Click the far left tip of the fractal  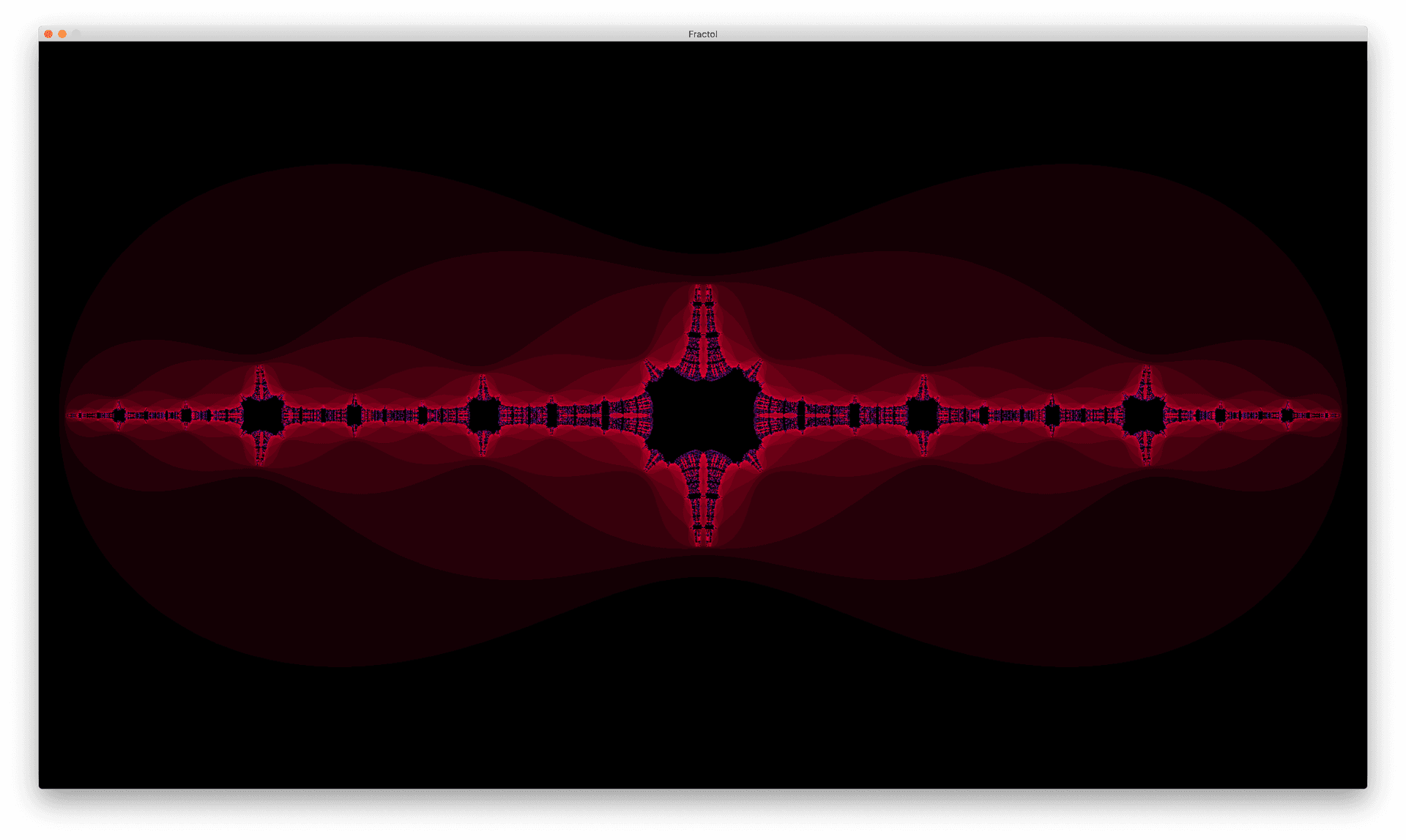pyautogui.click(x=69, y=415)
